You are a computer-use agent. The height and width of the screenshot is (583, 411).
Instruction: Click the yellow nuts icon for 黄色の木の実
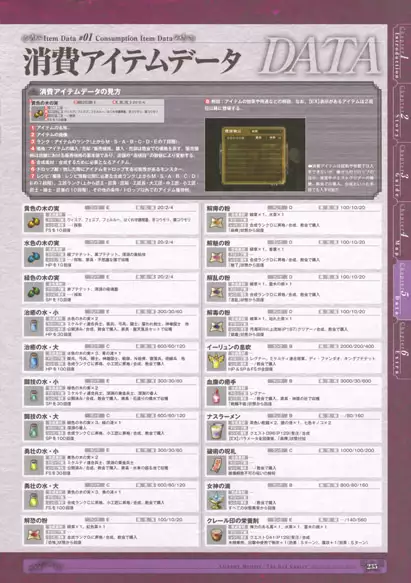(33, 222)
